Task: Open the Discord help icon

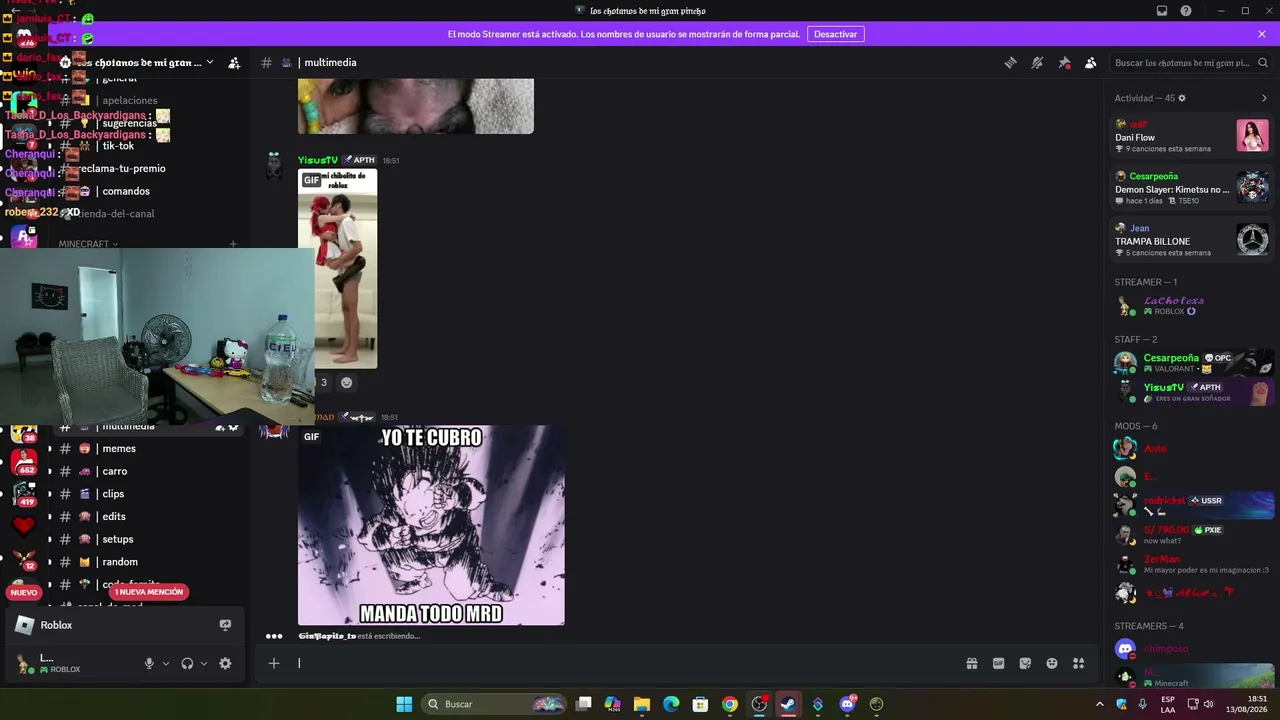Action: pos(1186,11)
